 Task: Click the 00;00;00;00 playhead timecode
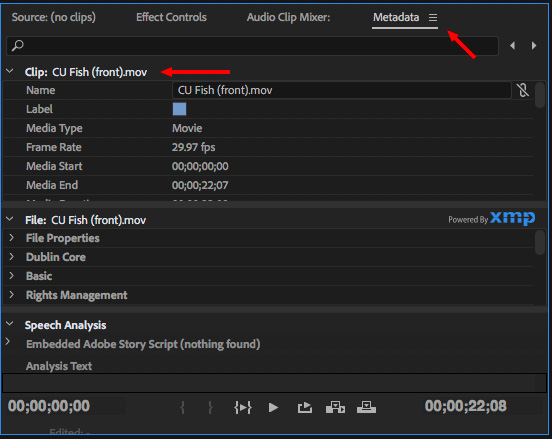coord(49,406)
